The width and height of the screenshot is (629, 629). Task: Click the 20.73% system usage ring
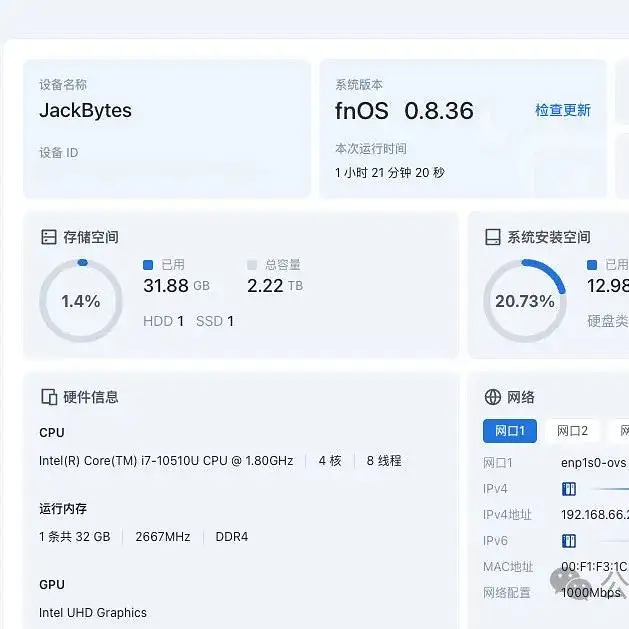tap(525, 301)
